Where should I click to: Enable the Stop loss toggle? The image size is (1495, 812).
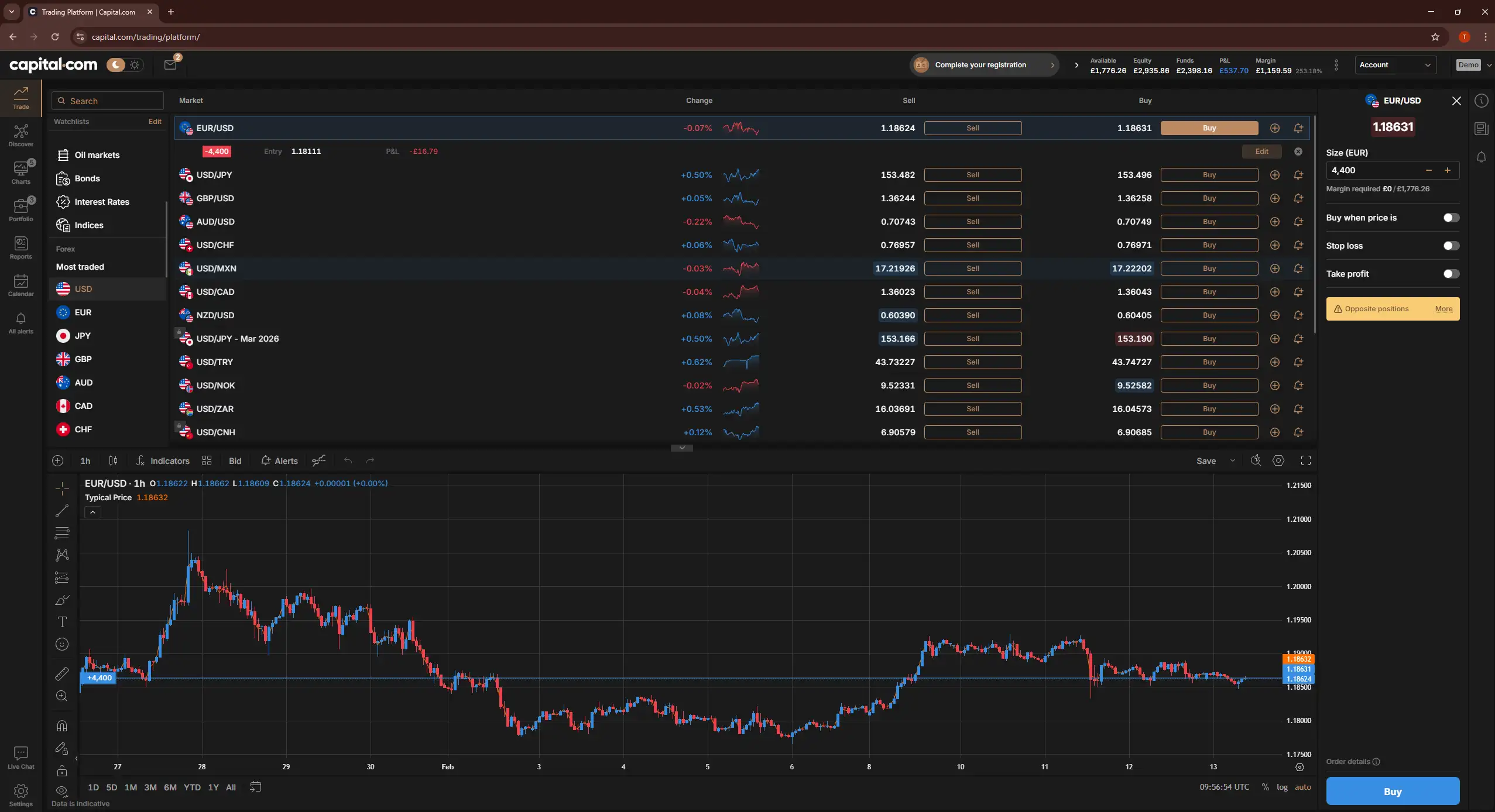1450,246
